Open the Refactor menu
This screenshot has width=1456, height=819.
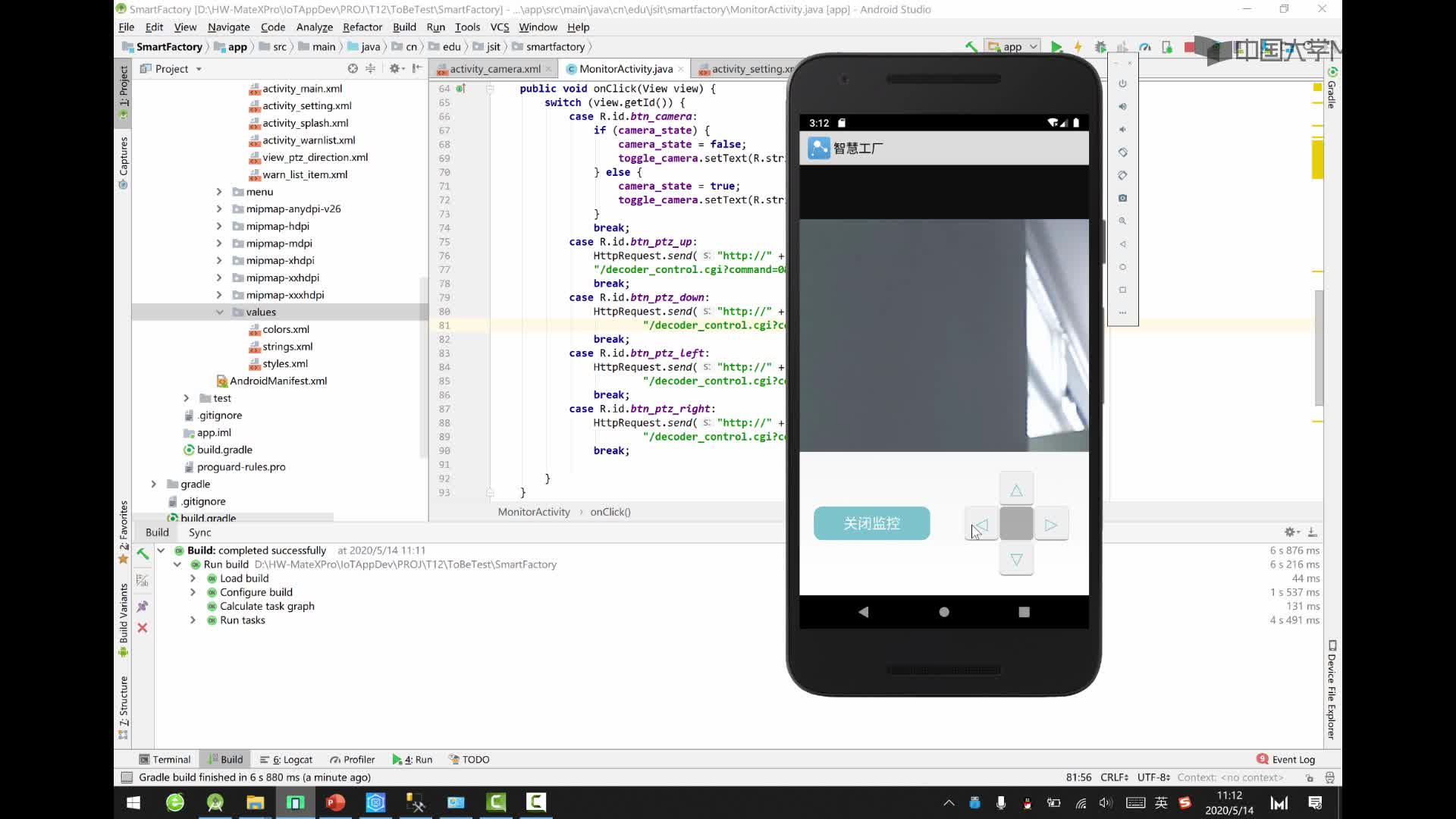tap(362, 27)
